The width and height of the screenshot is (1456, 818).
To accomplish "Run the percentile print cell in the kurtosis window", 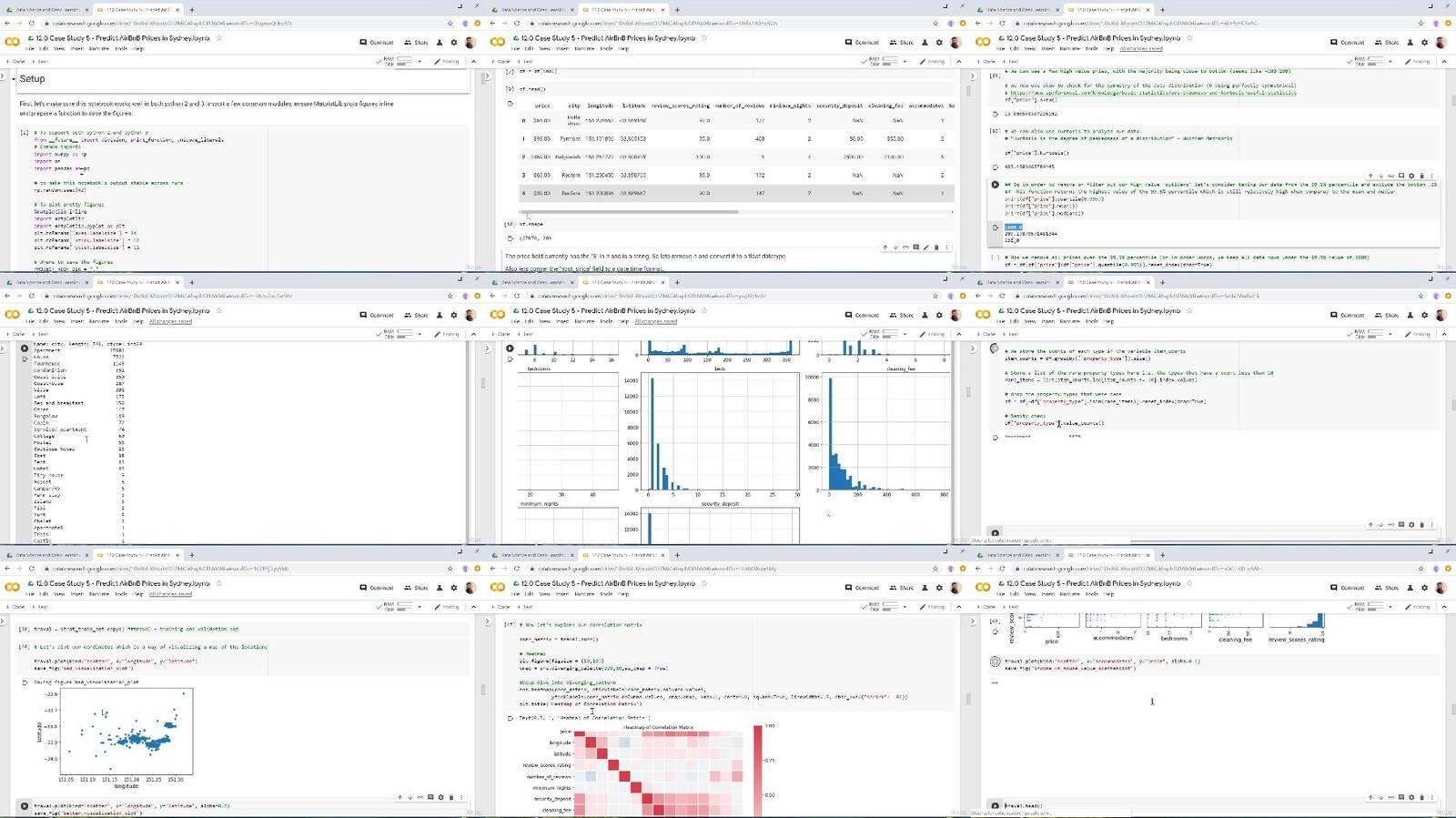I will coord(995,185).
